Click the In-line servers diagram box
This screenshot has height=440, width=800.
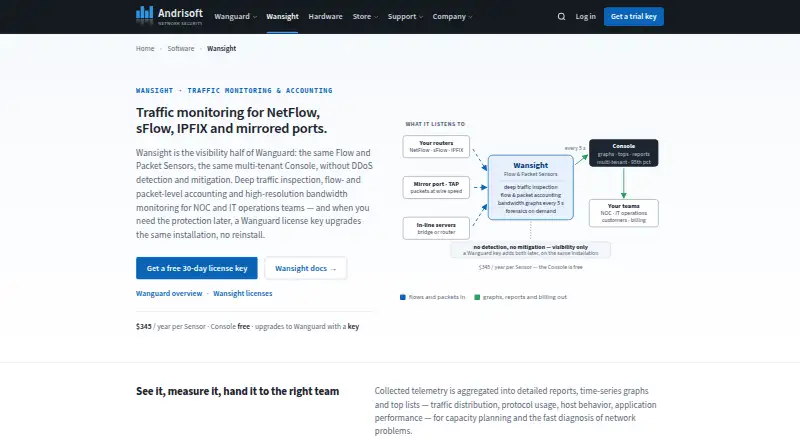(x=436, y=228)
